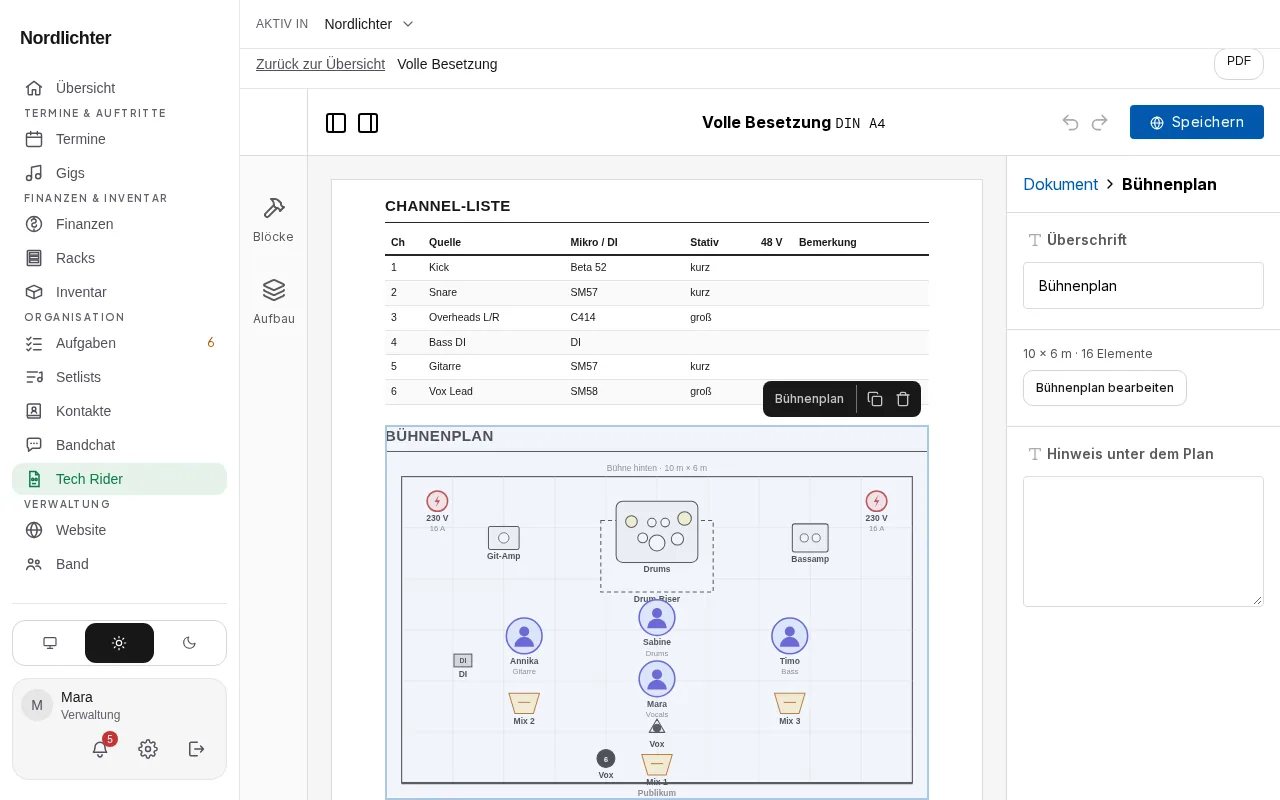Select the Mix 3 monitor wedge
This screenshot has width=1280, height=800.
point(790,703)
